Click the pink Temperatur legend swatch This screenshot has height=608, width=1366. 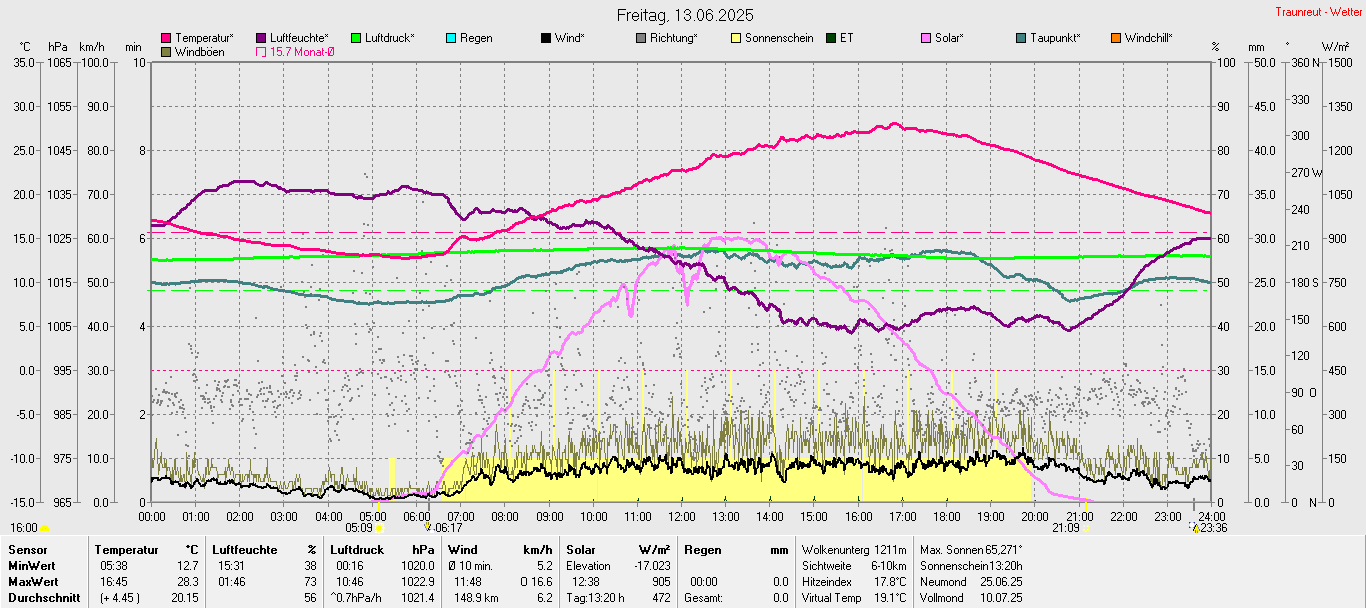click(166, 38)
